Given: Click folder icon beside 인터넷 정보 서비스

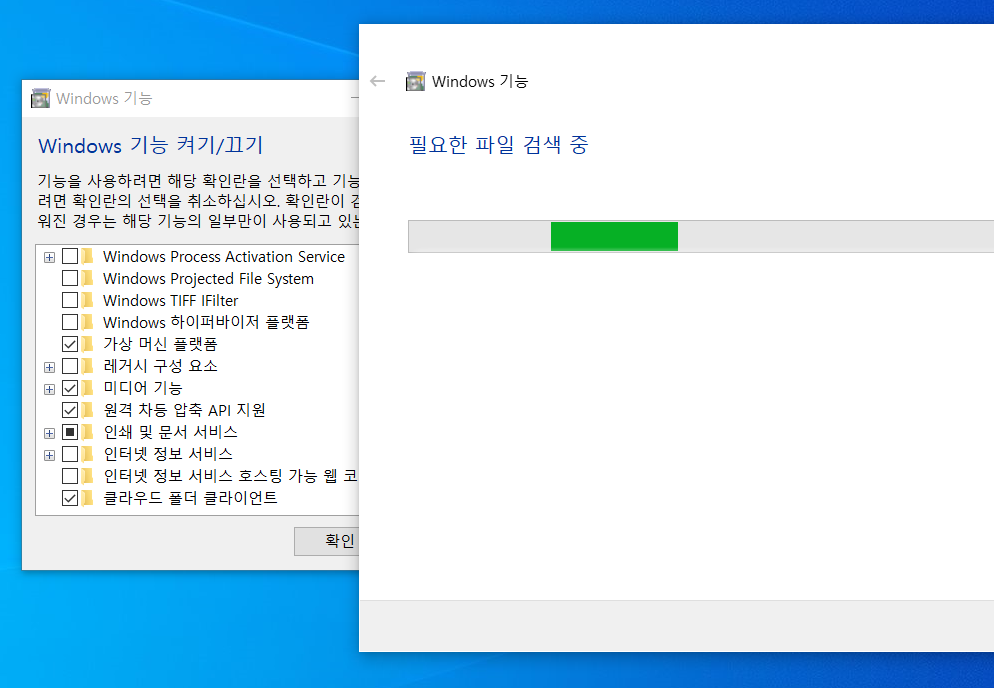Looking at the screenshot, I should click(87, 453).
